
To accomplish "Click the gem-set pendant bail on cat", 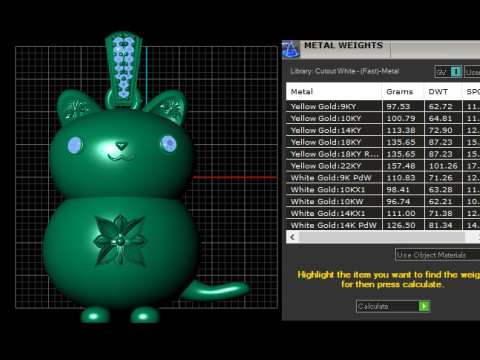I will pyautogui.click(x=123, y=69).
